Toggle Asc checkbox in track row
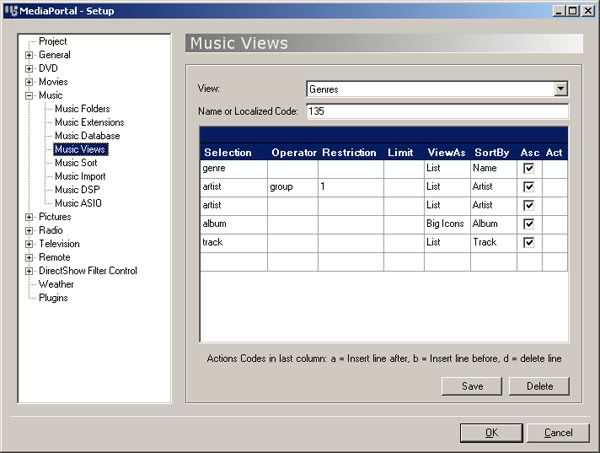The image size is (600, 453). tap(528, 243)
